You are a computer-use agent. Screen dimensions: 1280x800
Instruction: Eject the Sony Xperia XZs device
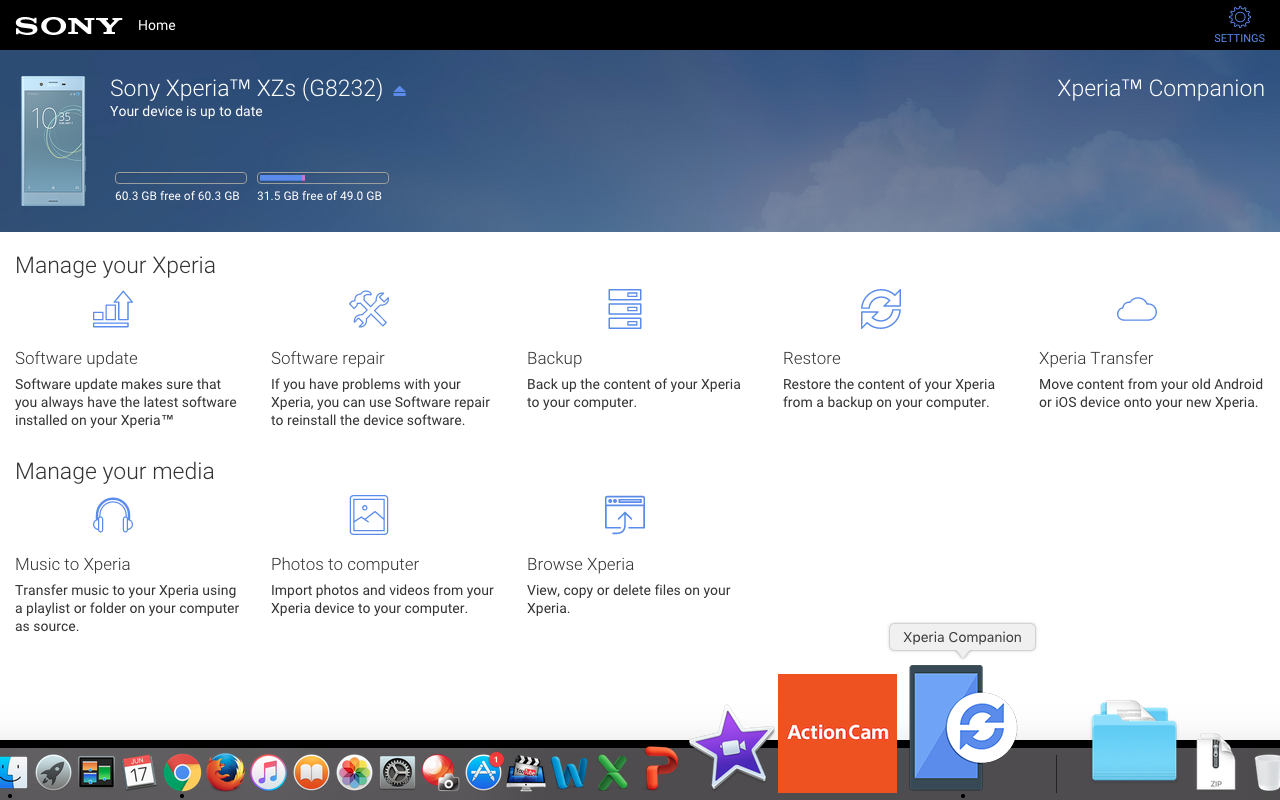click(399, 90)
